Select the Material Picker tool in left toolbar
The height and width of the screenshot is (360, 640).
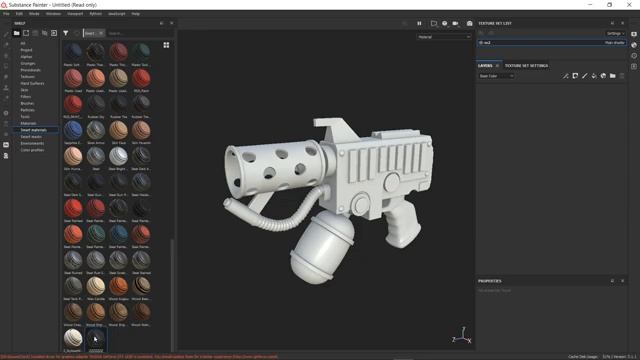pyautogui.click(x=6, y=98)
